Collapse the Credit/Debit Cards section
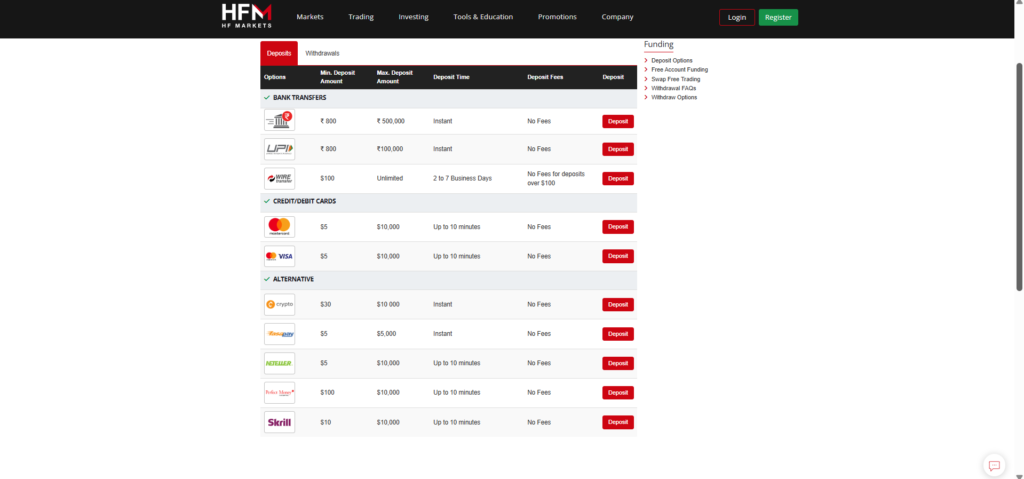Image resolution: width=1024 pixels, height=479 pixels. click(x=304, y=201)
